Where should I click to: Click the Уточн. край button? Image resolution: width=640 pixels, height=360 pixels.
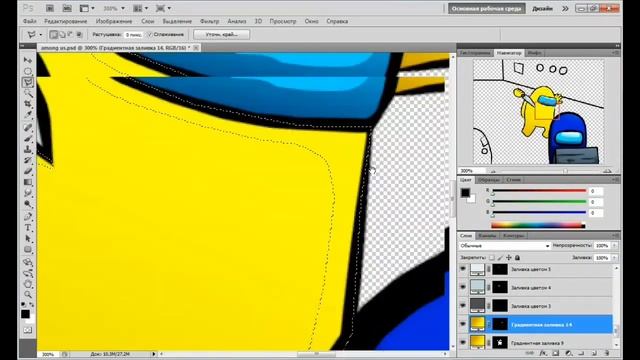tap(222, 35)
